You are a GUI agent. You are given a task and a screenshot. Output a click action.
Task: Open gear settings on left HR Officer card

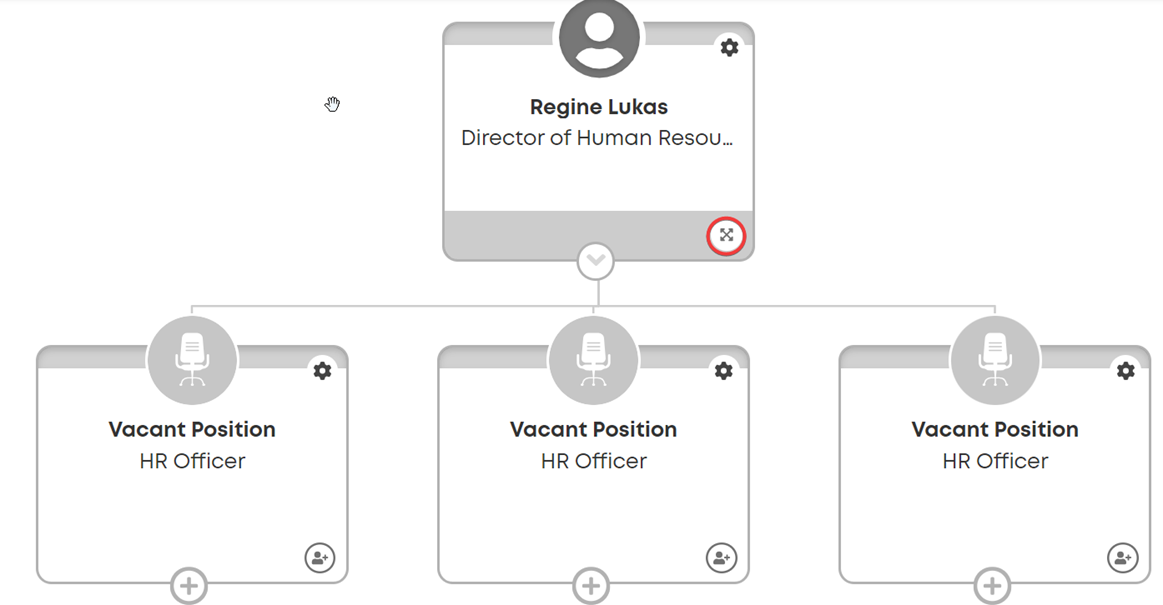point(322,370)
